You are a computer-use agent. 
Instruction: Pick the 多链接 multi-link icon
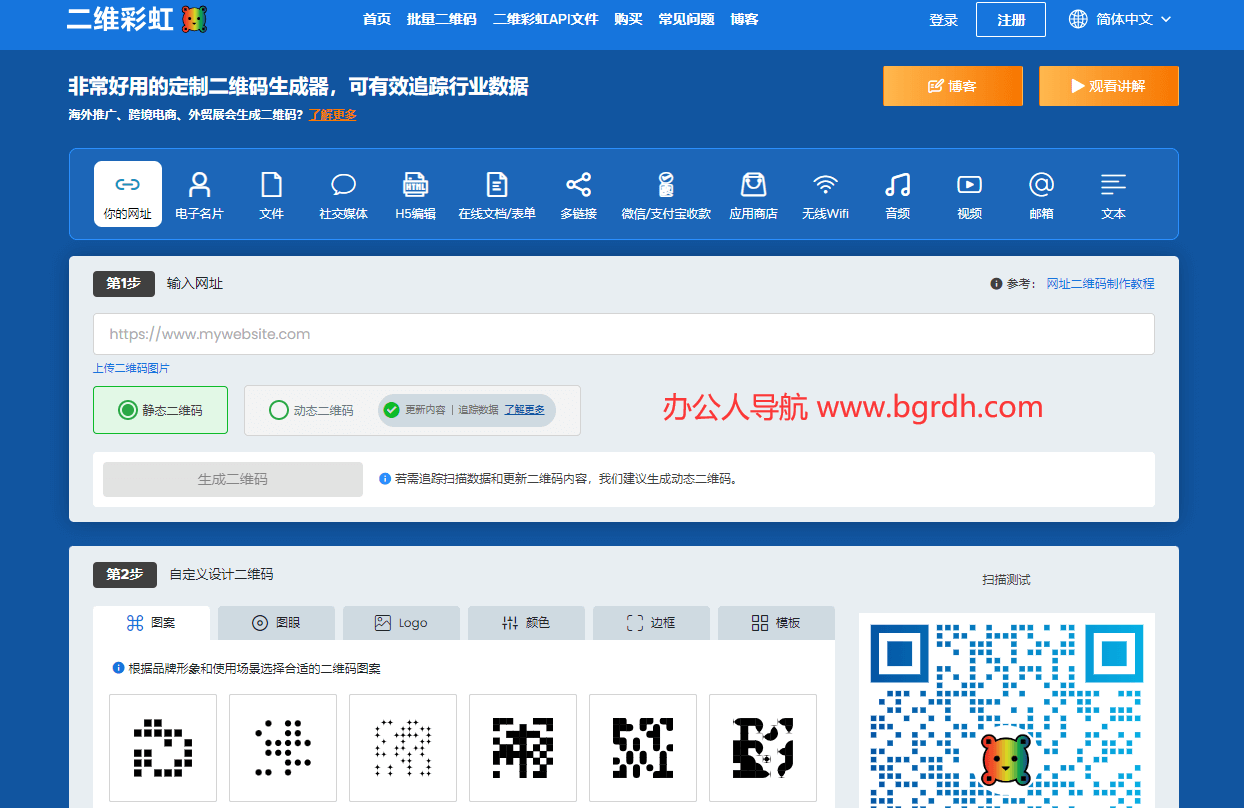click(578, 195)
